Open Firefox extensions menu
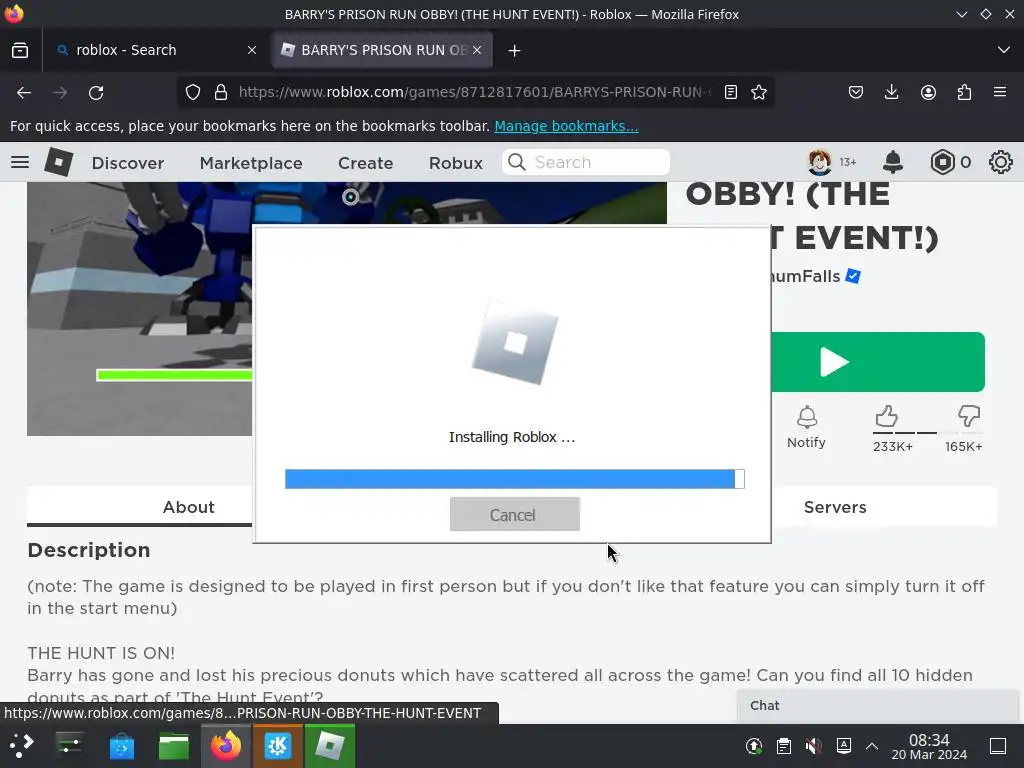Screen dimensions: 1024x768 click(x=964, y=92)
